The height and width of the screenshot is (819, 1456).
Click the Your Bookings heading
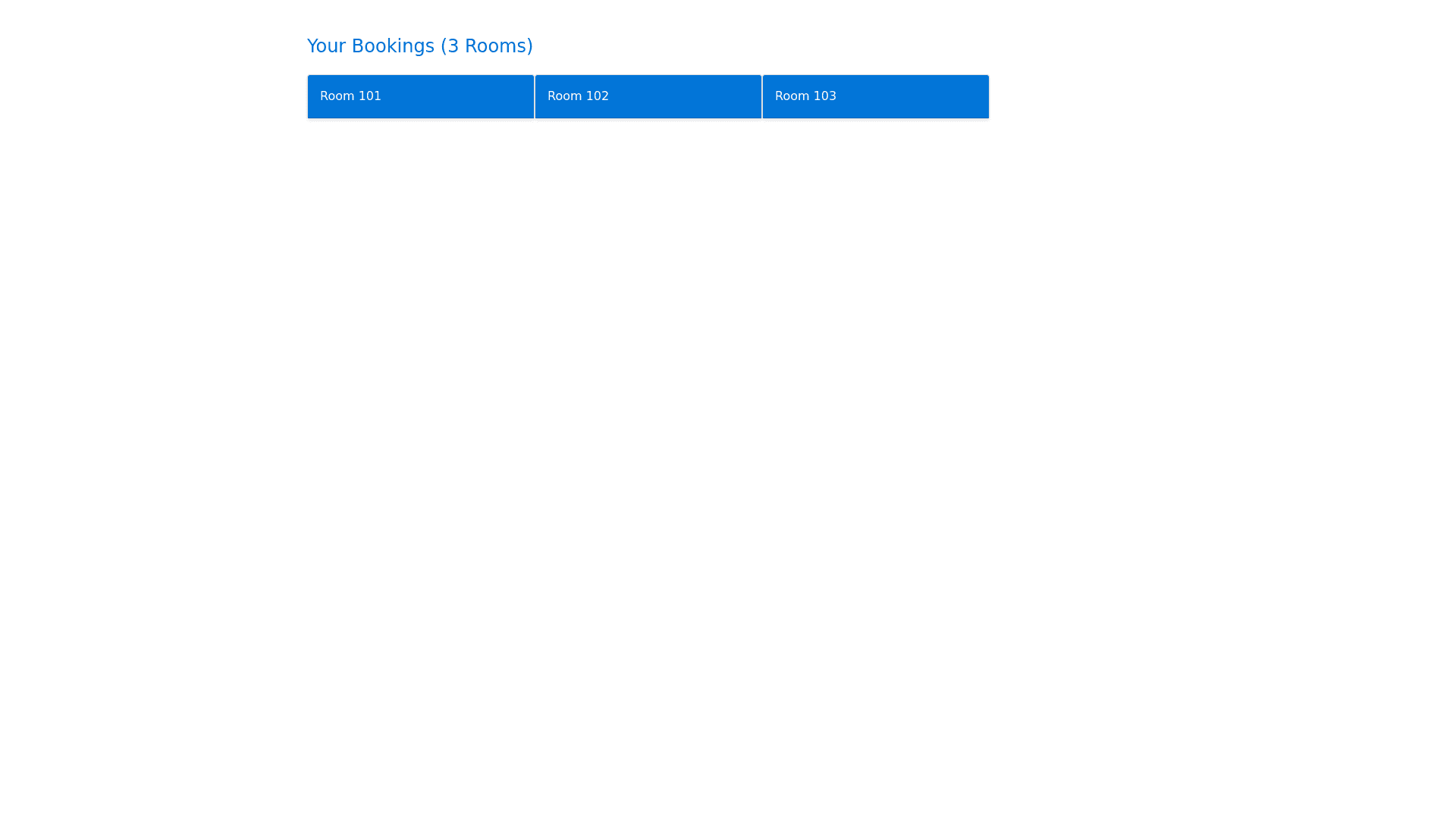coord(419,46)
